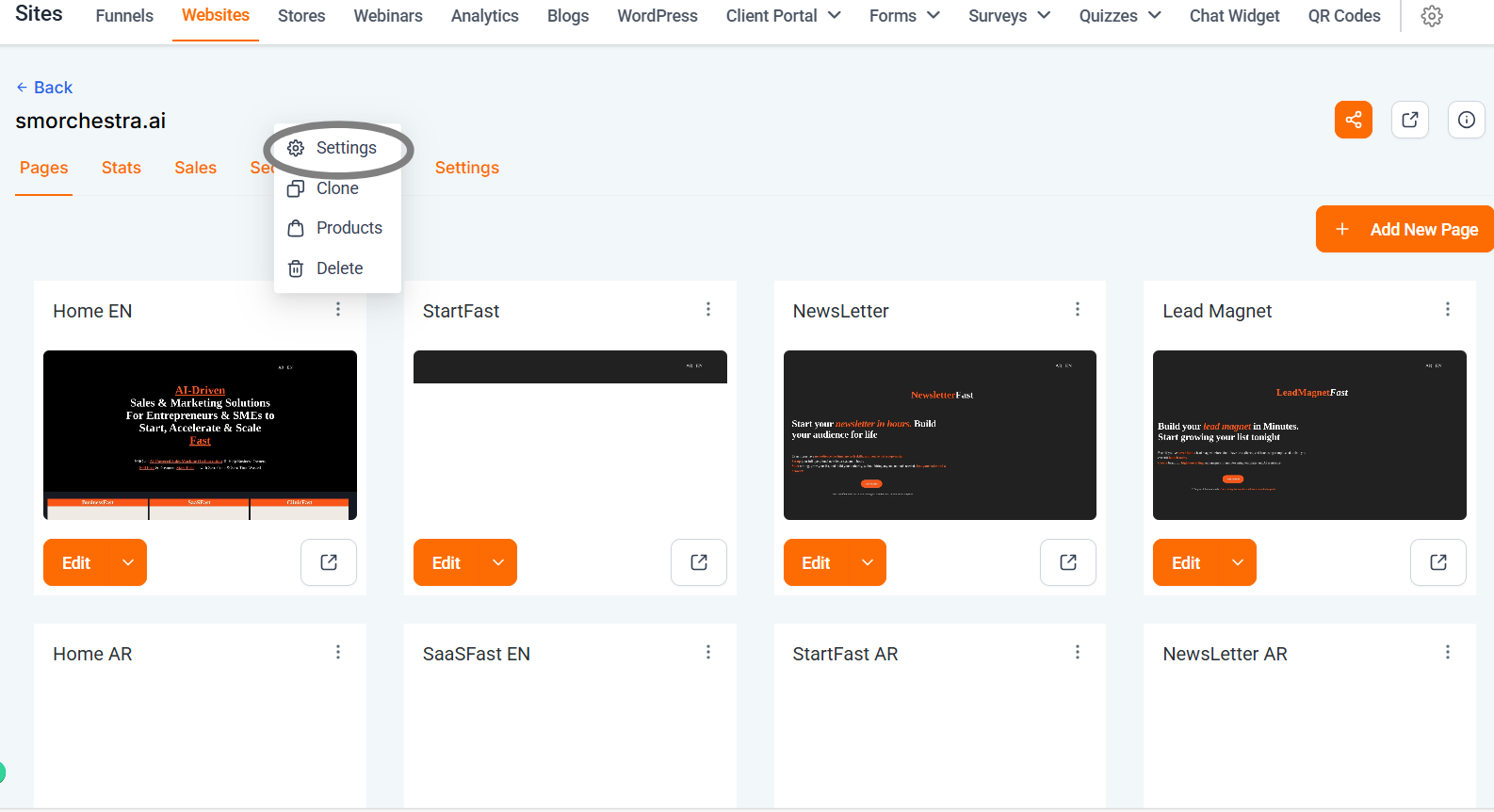Open website preview in new tab icon
The image size is (1494, 812).
[1409, 120]
